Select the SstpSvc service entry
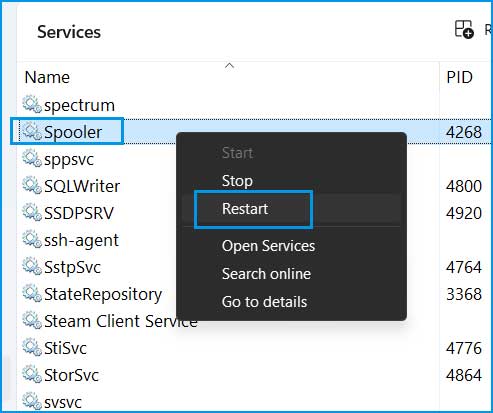493x413 pixels. [255, 267]
